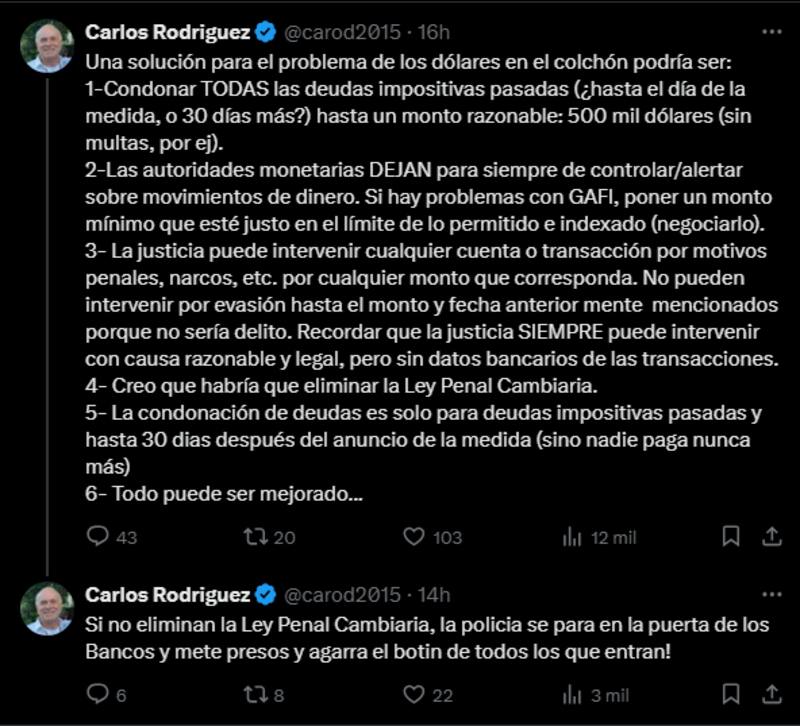Repost the second tweet with 8 reposts
This screenshot has width=800, height=726.
(x=255, y=694)
